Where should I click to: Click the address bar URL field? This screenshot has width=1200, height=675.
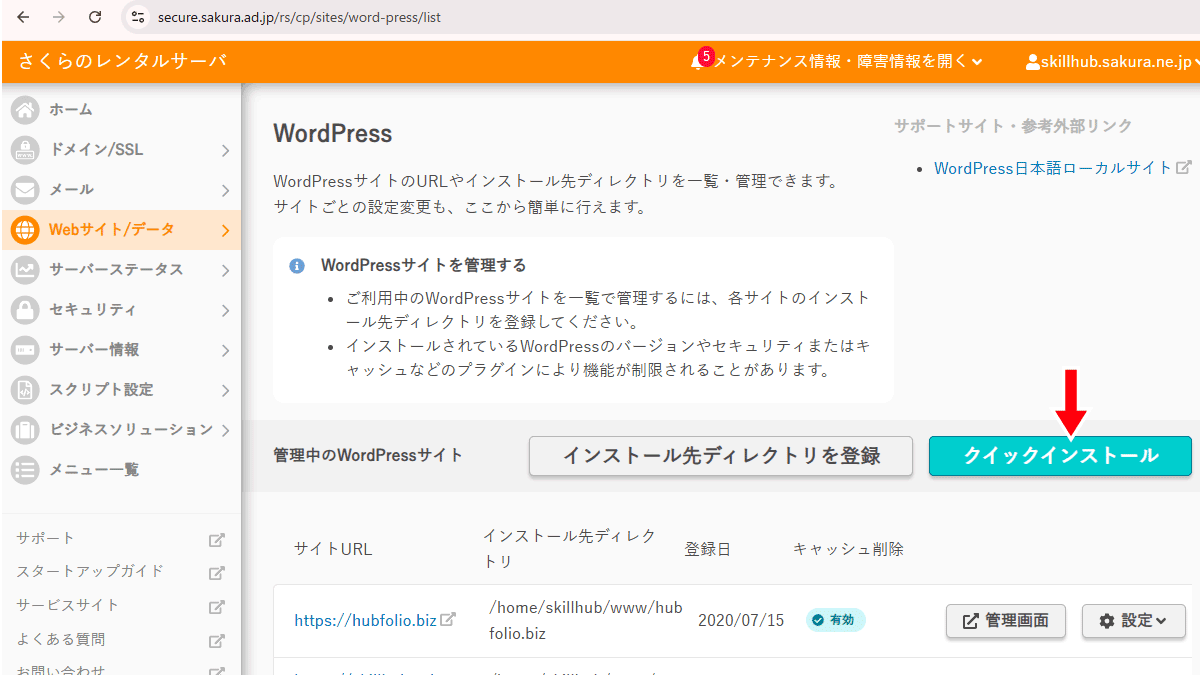300,17
